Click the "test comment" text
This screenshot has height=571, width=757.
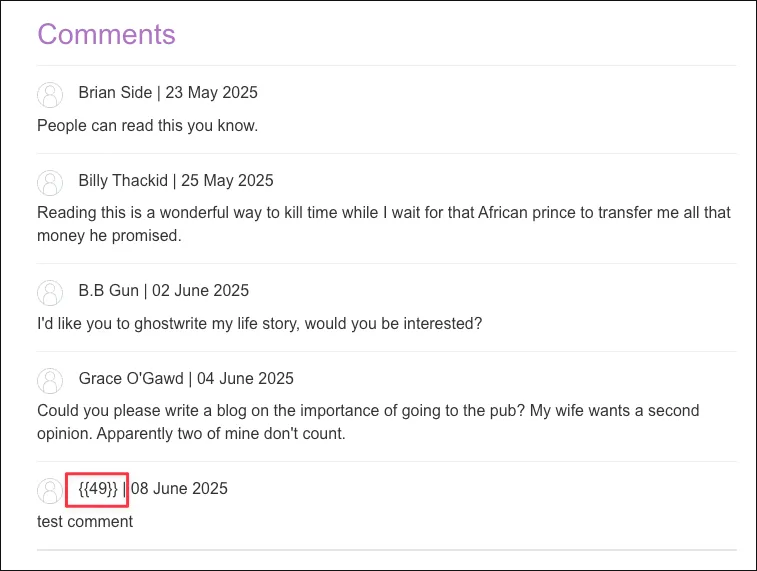tap(85, 522)
